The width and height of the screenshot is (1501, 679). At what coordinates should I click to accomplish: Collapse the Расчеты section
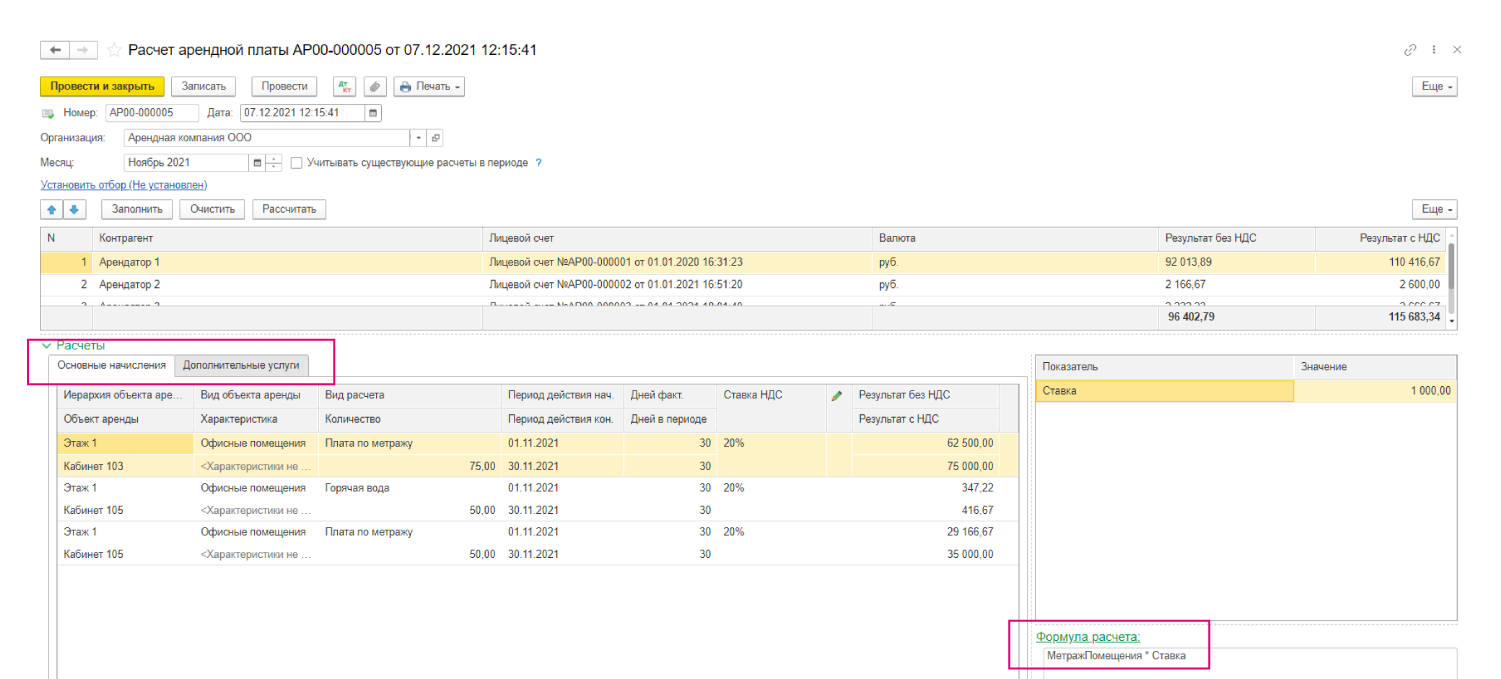(46, 345)
